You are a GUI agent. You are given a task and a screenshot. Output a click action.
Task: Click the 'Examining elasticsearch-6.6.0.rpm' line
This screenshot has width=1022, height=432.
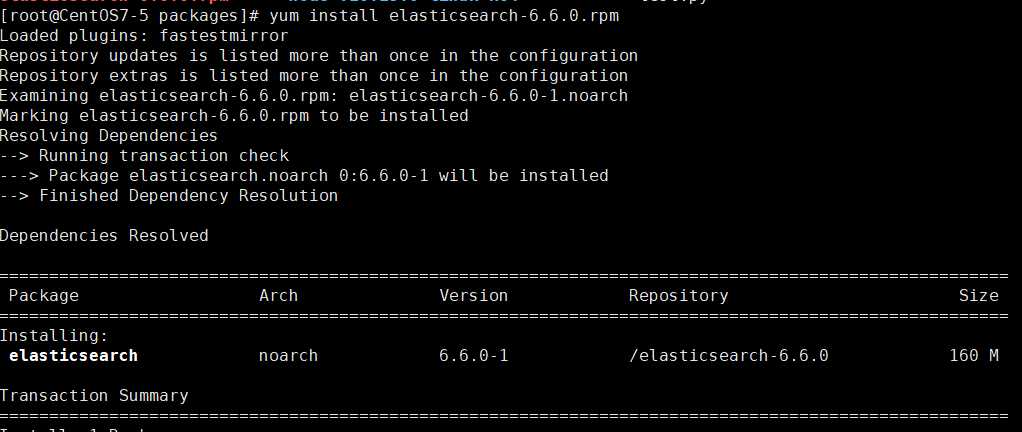(x=314, y=96)
